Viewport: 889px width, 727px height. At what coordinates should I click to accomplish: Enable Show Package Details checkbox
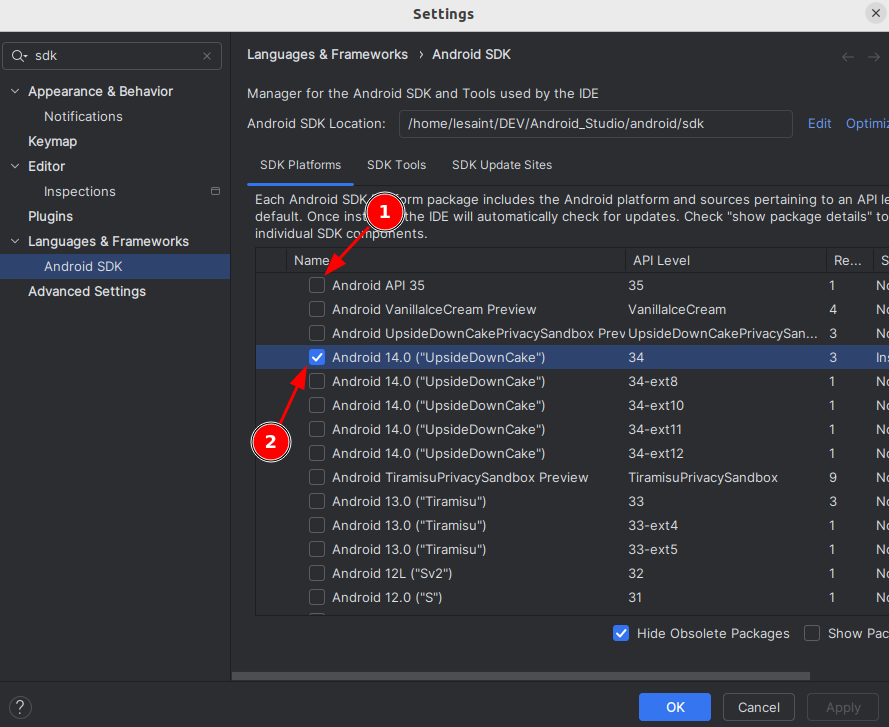(812, 633)
